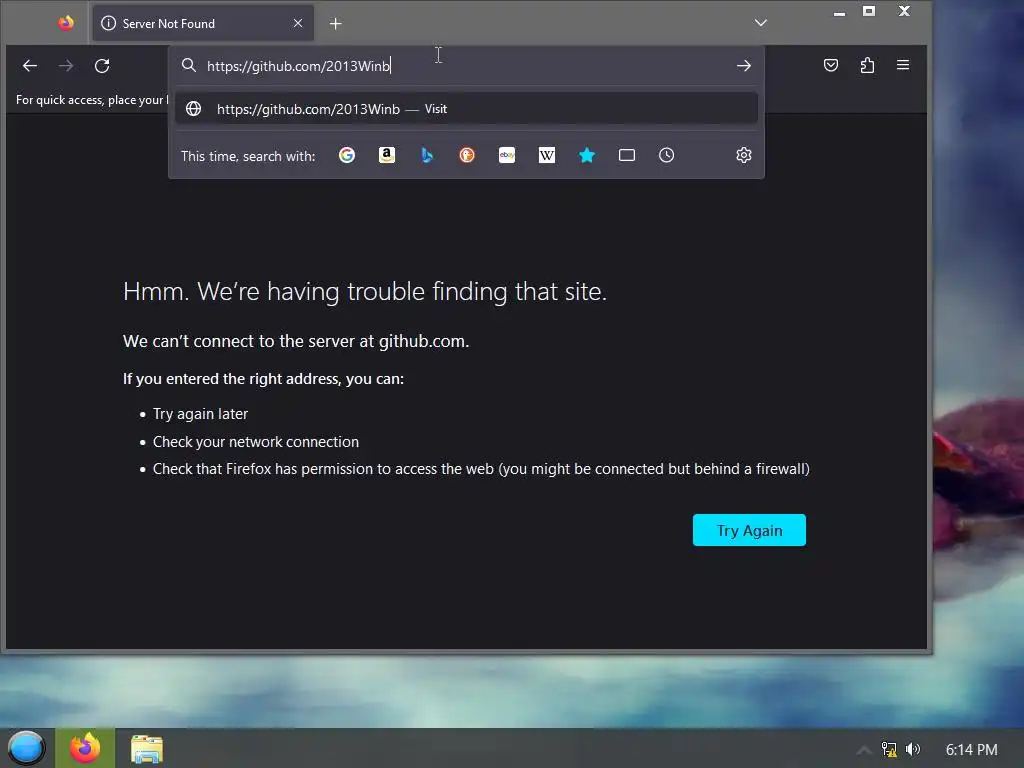Open the Start orb on taskbar
Screen dimensions: 1024x768
click(x=27, y=748)
